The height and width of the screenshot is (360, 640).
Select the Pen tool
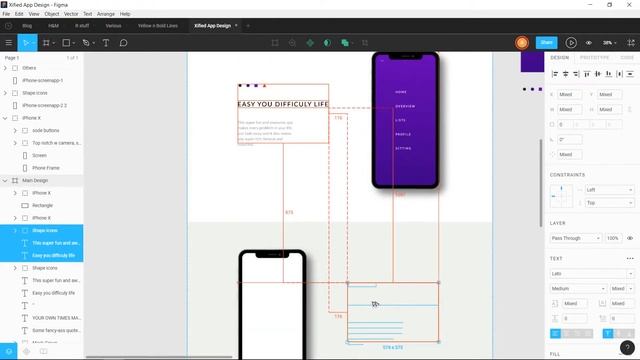[86, 43]
